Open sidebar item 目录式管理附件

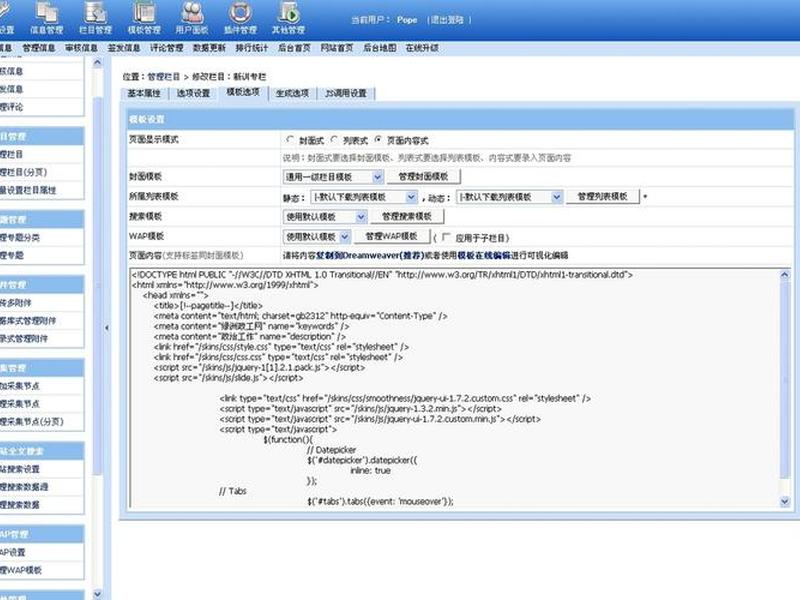pos(23,338)
